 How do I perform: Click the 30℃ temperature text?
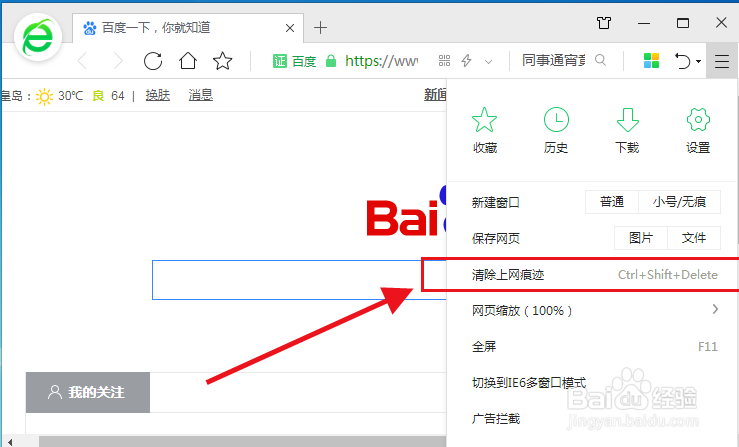coord(70,96)
